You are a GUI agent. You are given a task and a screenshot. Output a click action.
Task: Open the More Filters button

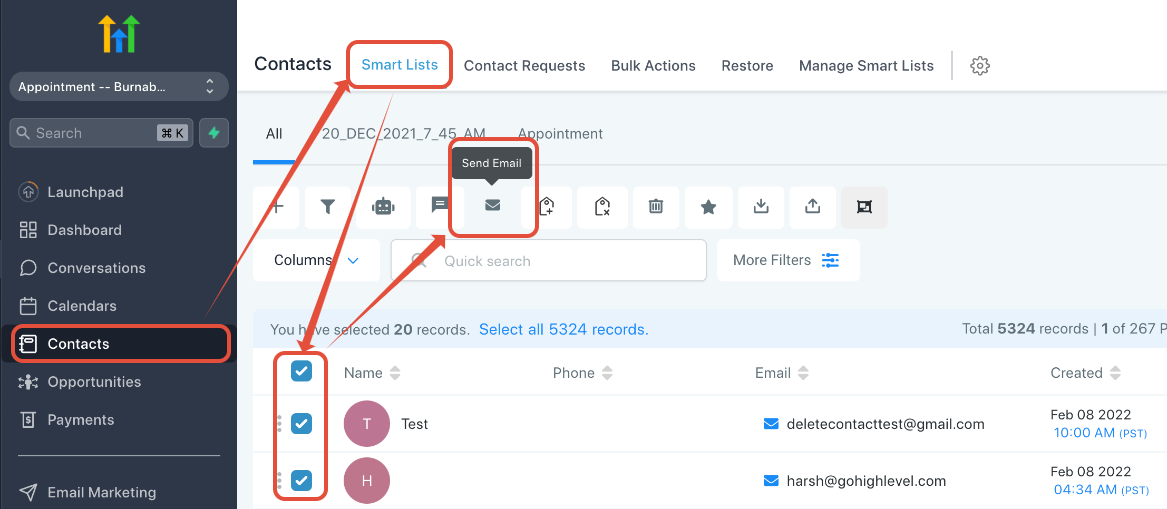(x=788, y=260)
